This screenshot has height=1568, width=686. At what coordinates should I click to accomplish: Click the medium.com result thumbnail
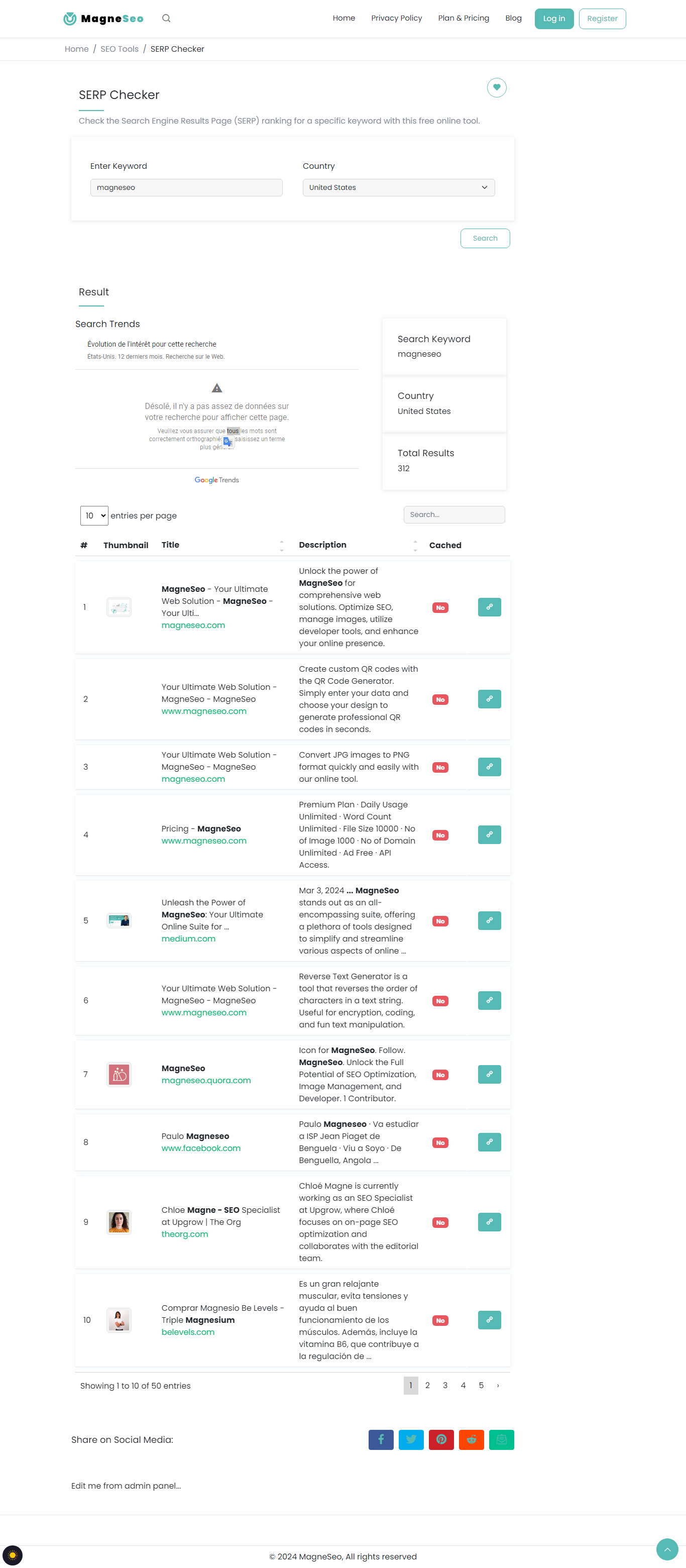tap(119, 920)
